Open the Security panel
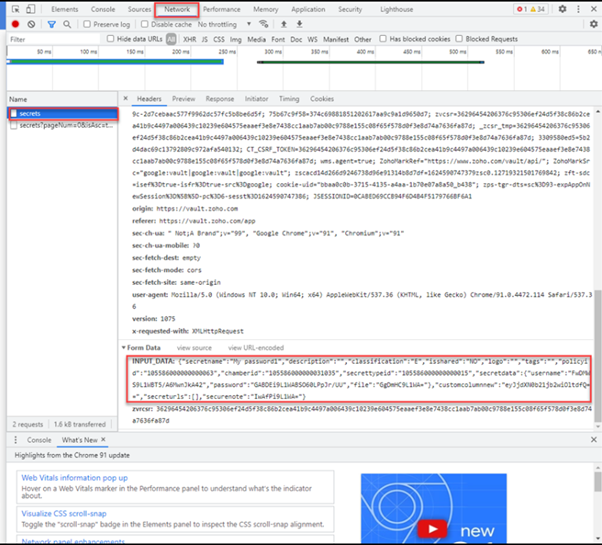602x545 pixels. 350,9
